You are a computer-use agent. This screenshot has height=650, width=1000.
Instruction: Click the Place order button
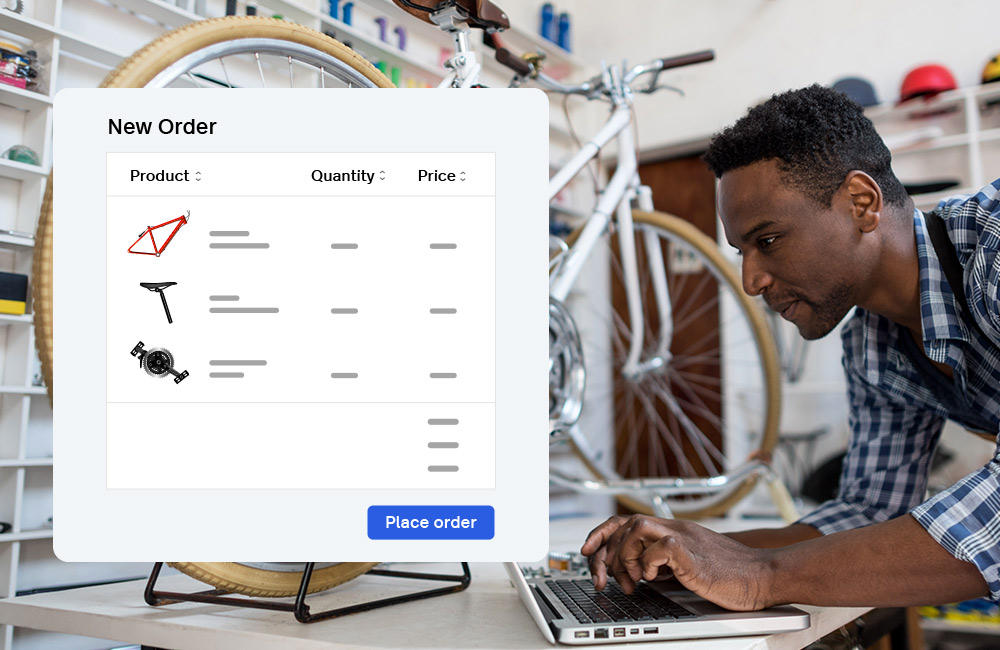[x=430, y=522]
